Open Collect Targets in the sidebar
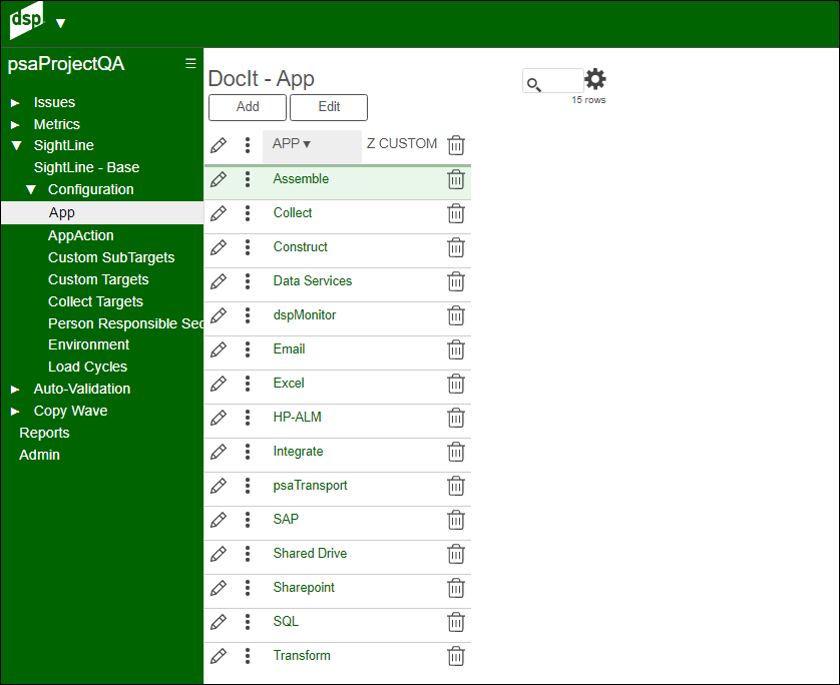Screen dimensions: 840x685 tap(96, 302)
